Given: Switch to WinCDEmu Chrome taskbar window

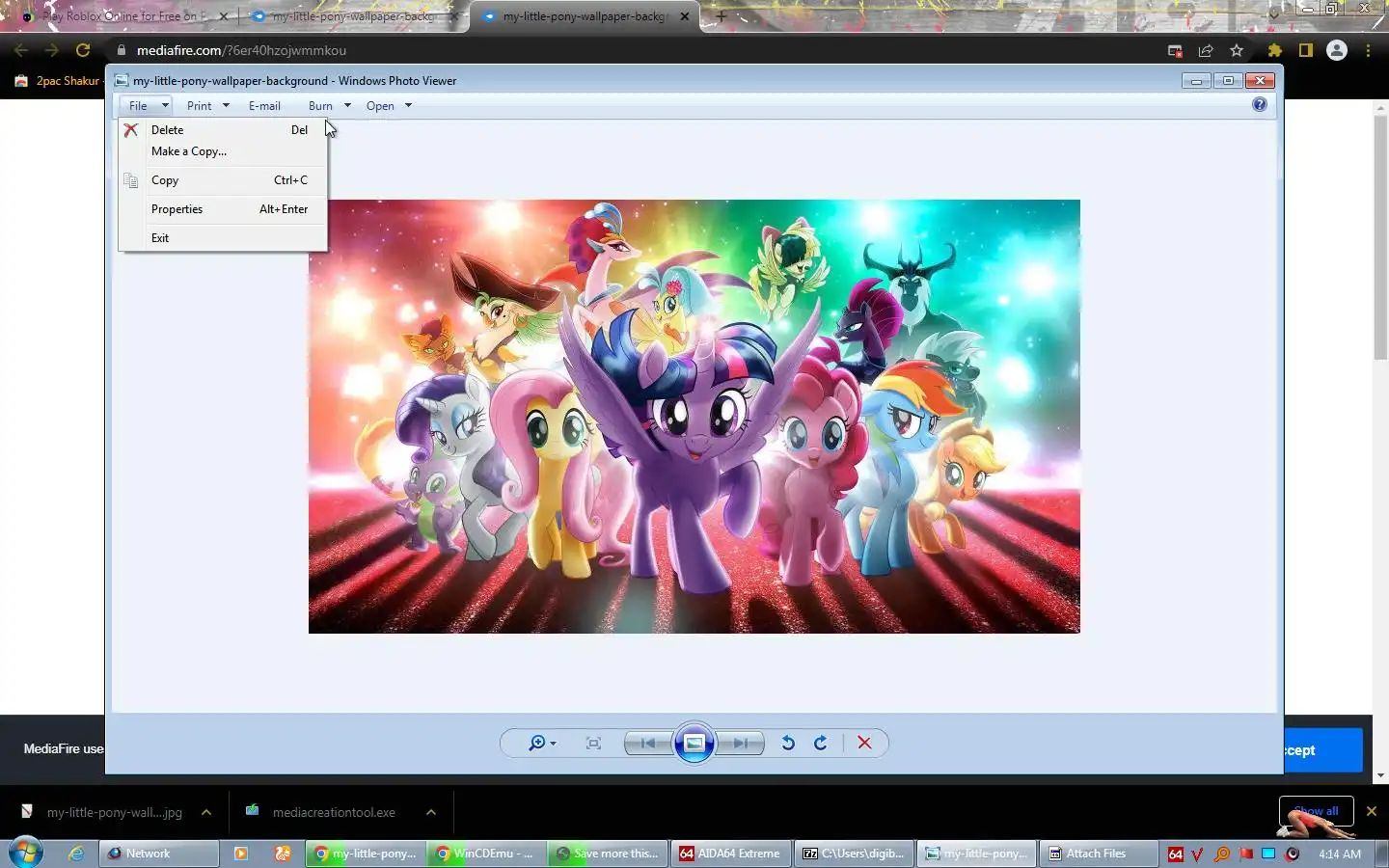Looking at the screenshot, I should 488,854.
